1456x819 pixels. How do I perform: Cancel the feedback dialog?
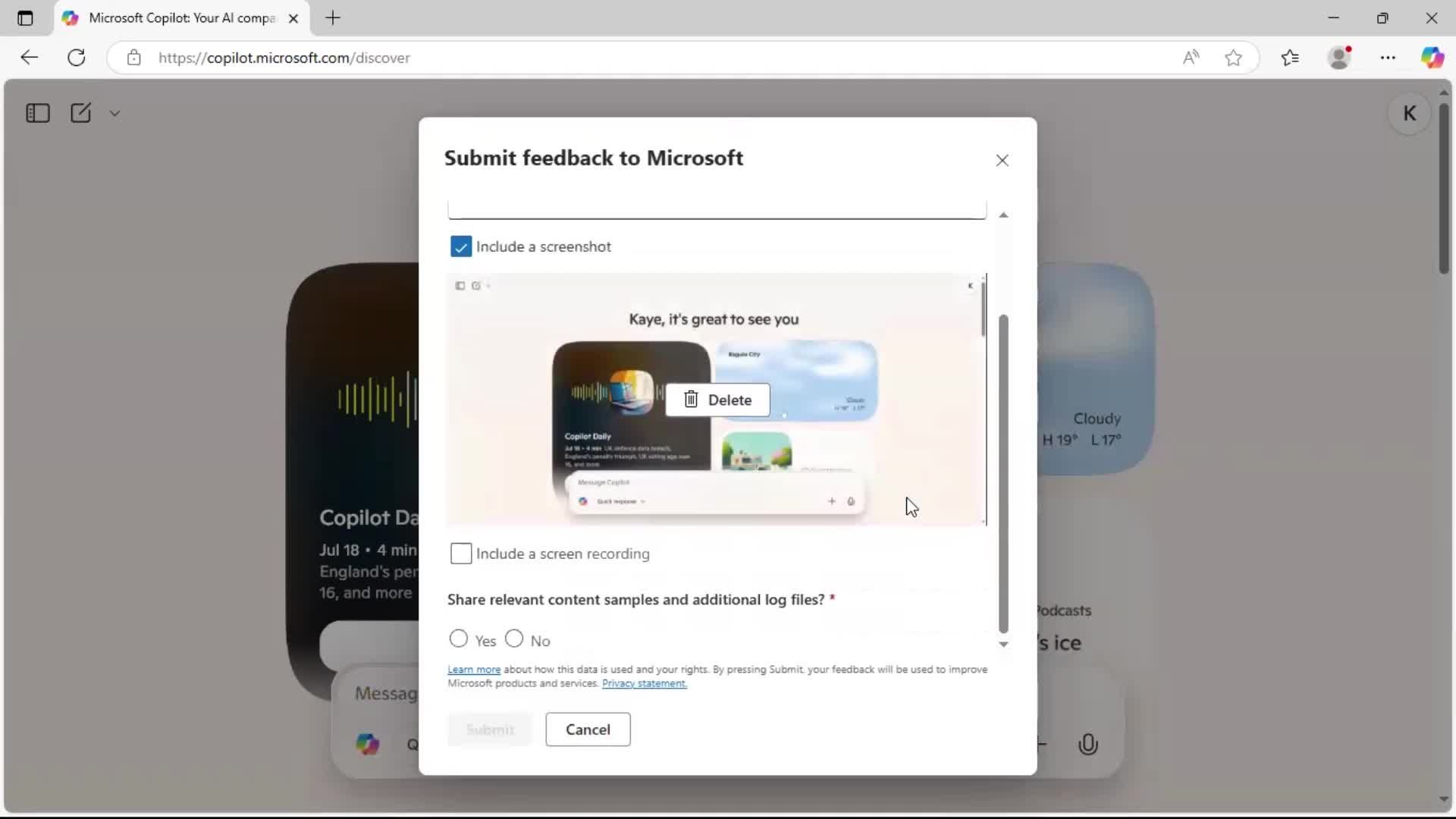point(588,730)
